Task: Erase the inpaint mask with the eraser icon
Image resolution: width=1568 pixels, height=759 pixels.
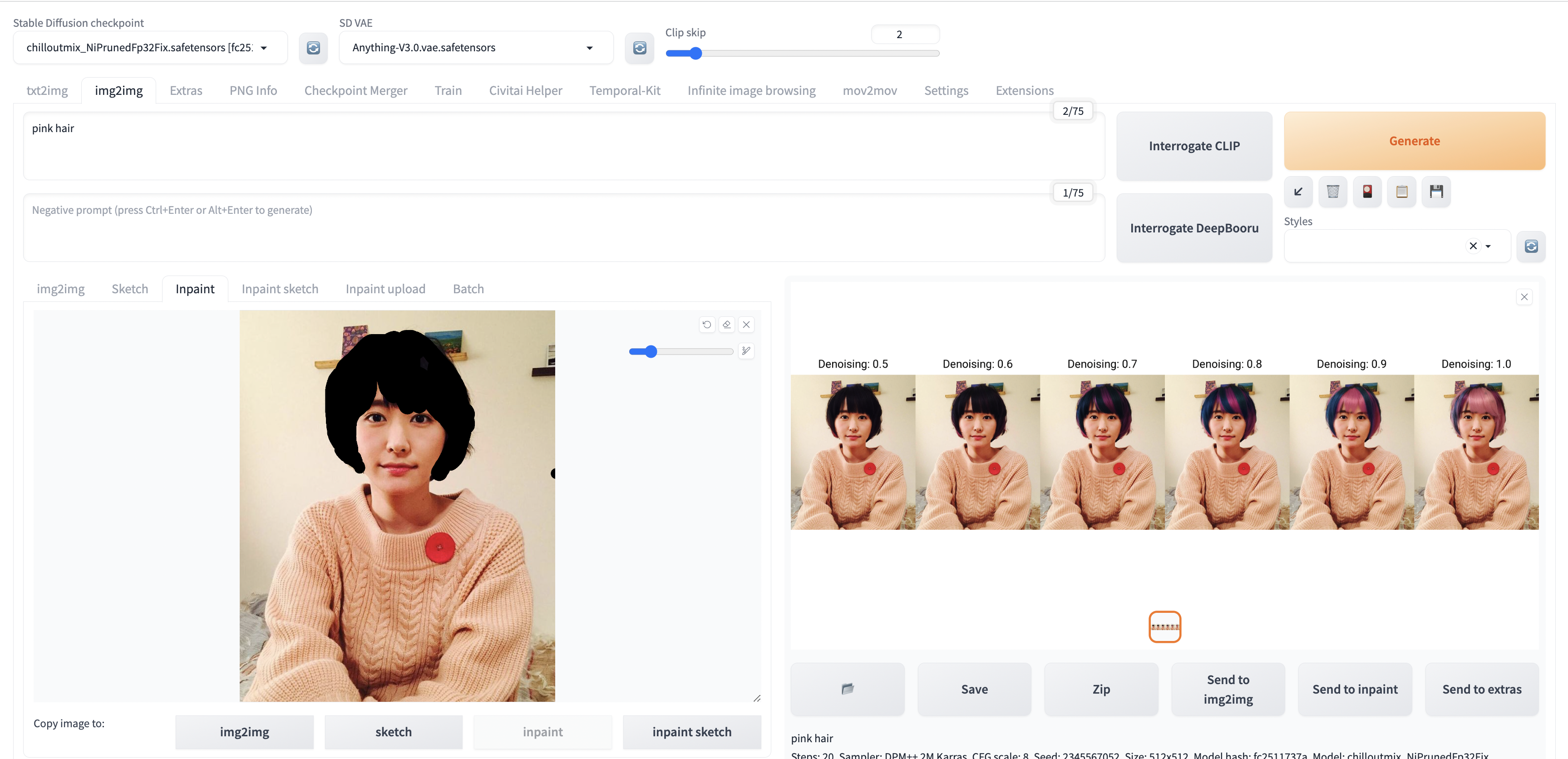Action: [726, 325]
